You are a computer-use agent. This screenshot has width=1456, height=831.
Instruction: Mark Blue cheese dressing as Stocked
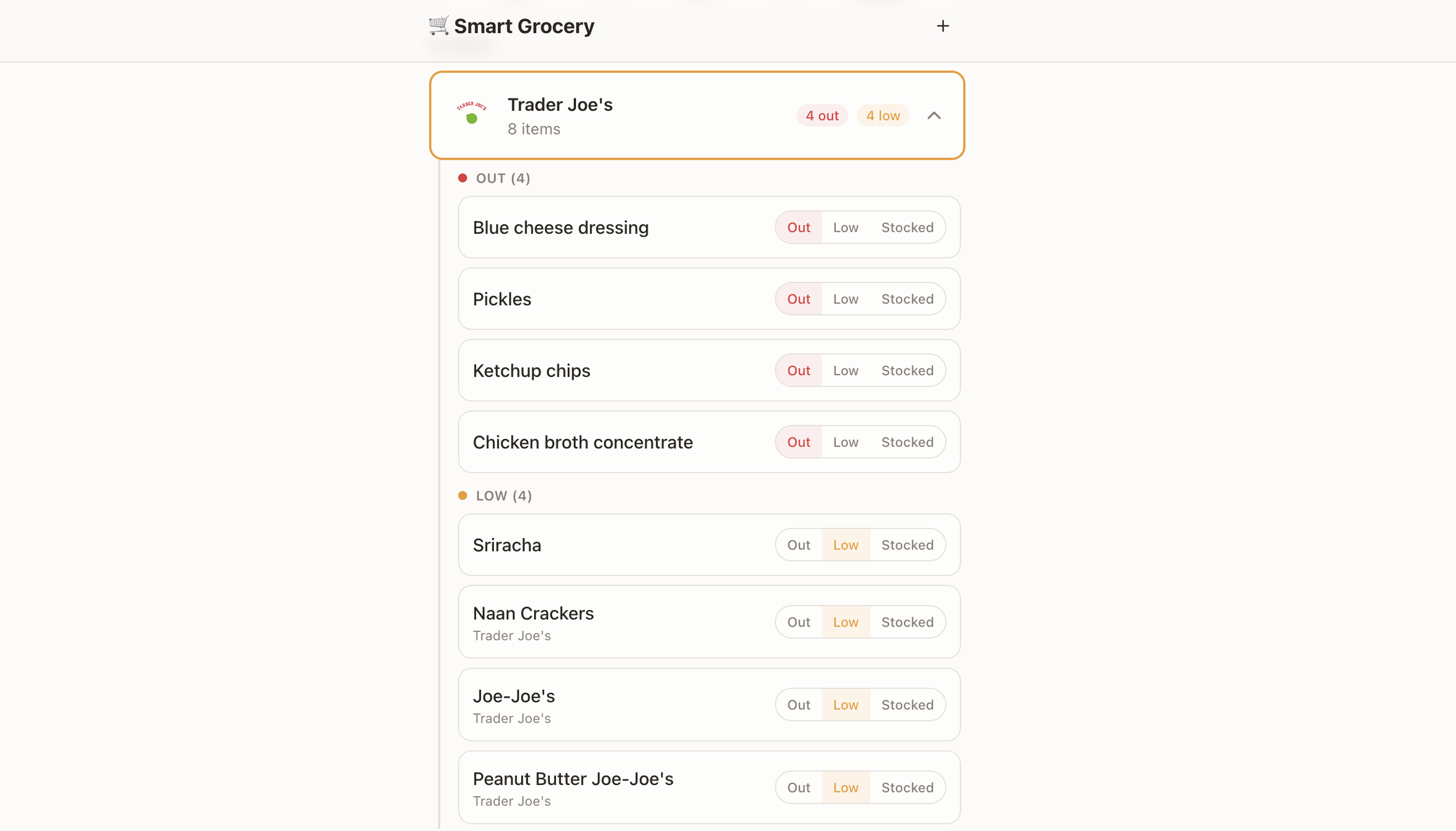(x=907, y=227)
